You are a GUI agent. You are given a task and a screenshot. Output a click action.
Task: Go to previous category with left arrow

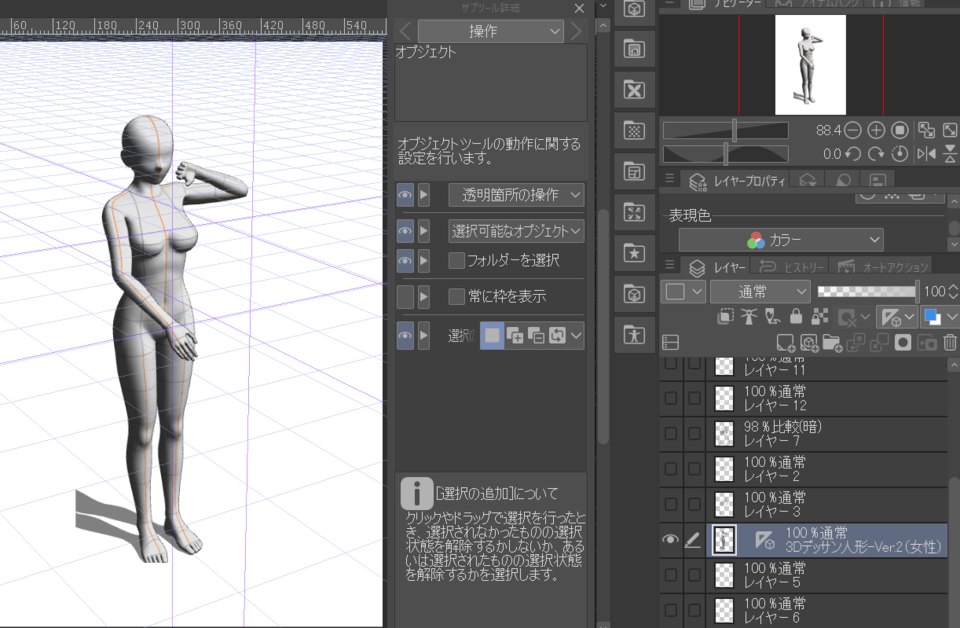[x=405, y=31]
